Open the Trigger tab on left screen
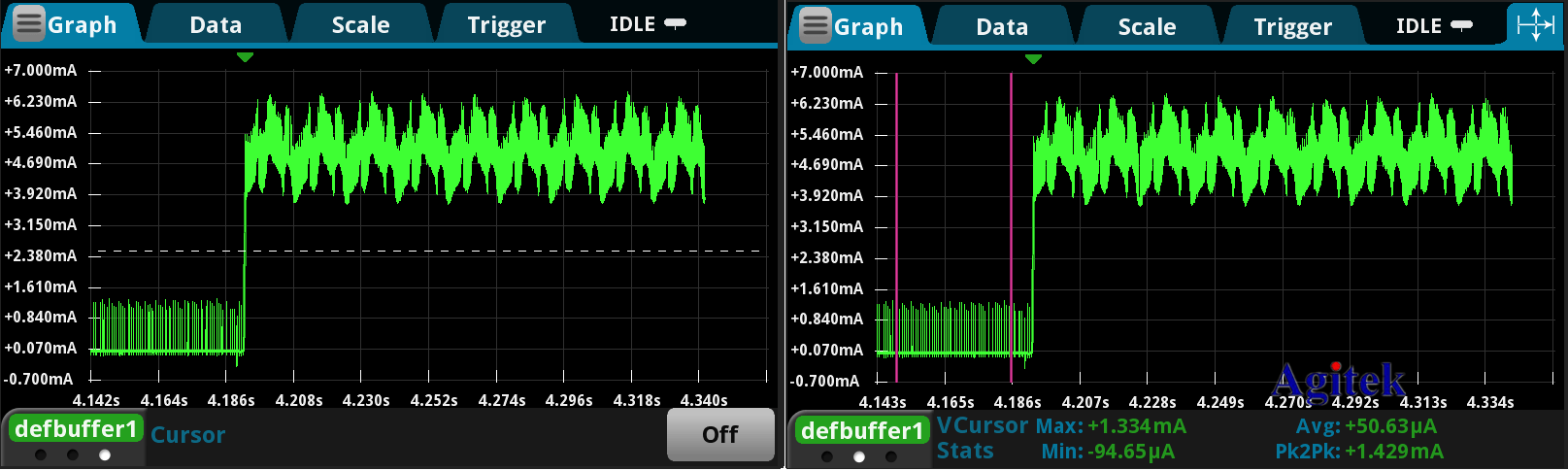This screenshot has width=1568, height=471. pos(506,25)
